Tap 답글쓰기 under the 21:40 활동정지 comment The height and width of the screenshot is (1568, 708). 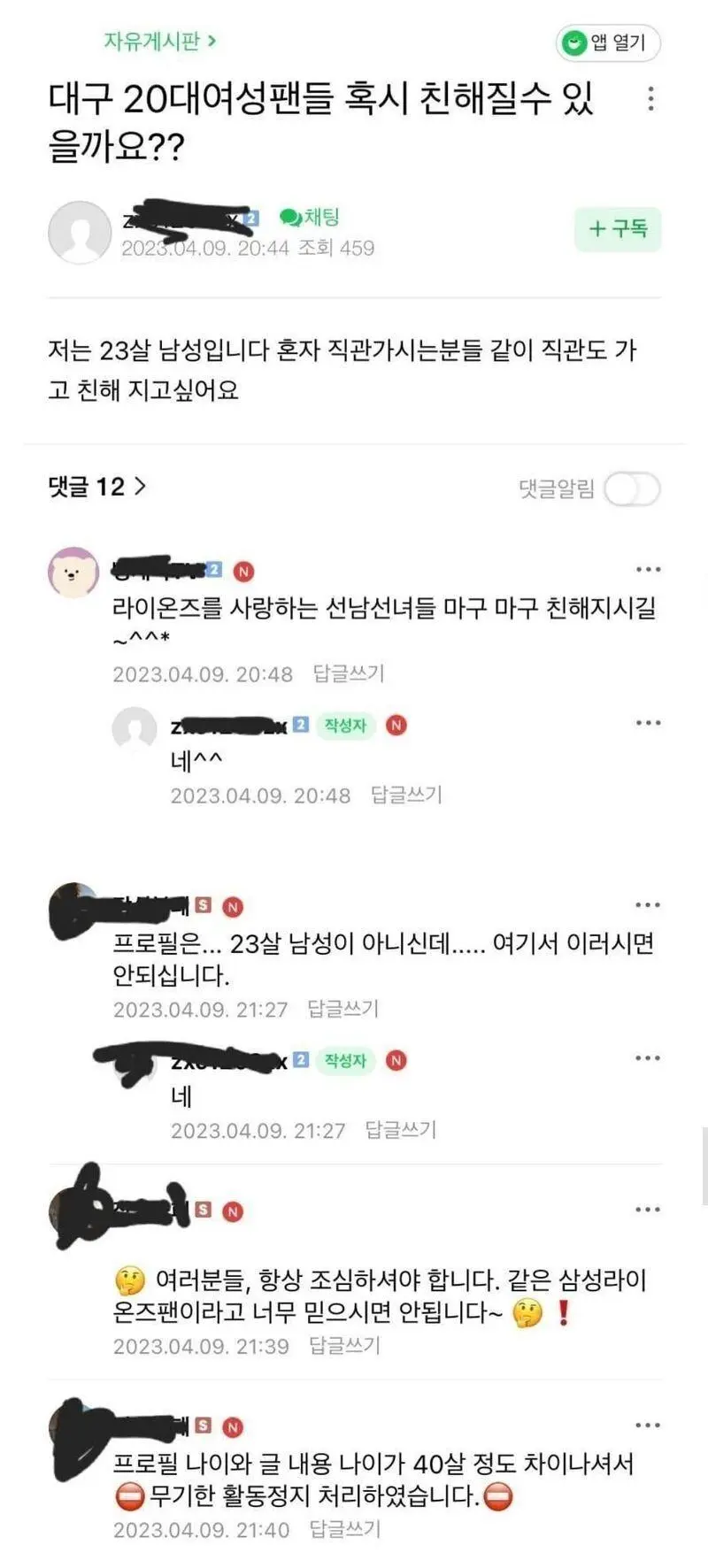(345, 1529)
